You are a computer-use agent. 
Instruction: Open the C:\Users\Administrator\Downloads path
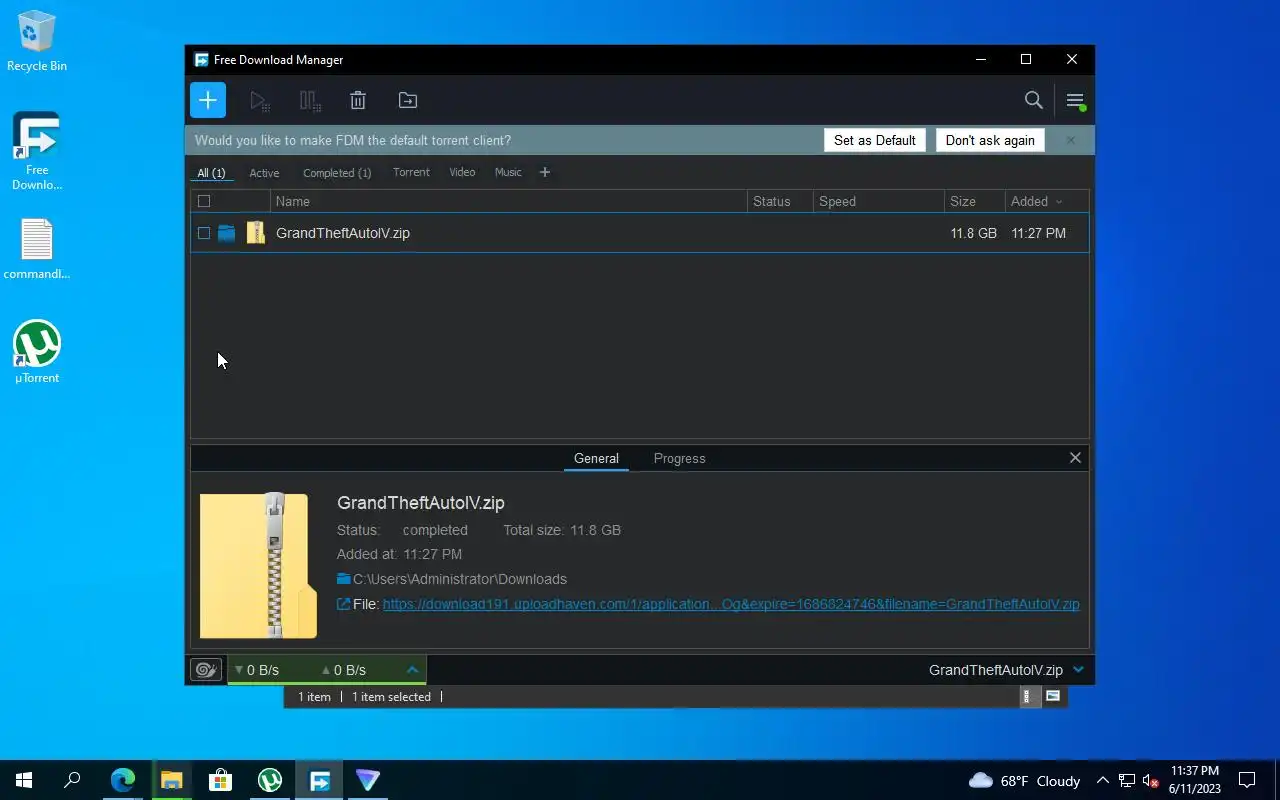click(460, 579)
